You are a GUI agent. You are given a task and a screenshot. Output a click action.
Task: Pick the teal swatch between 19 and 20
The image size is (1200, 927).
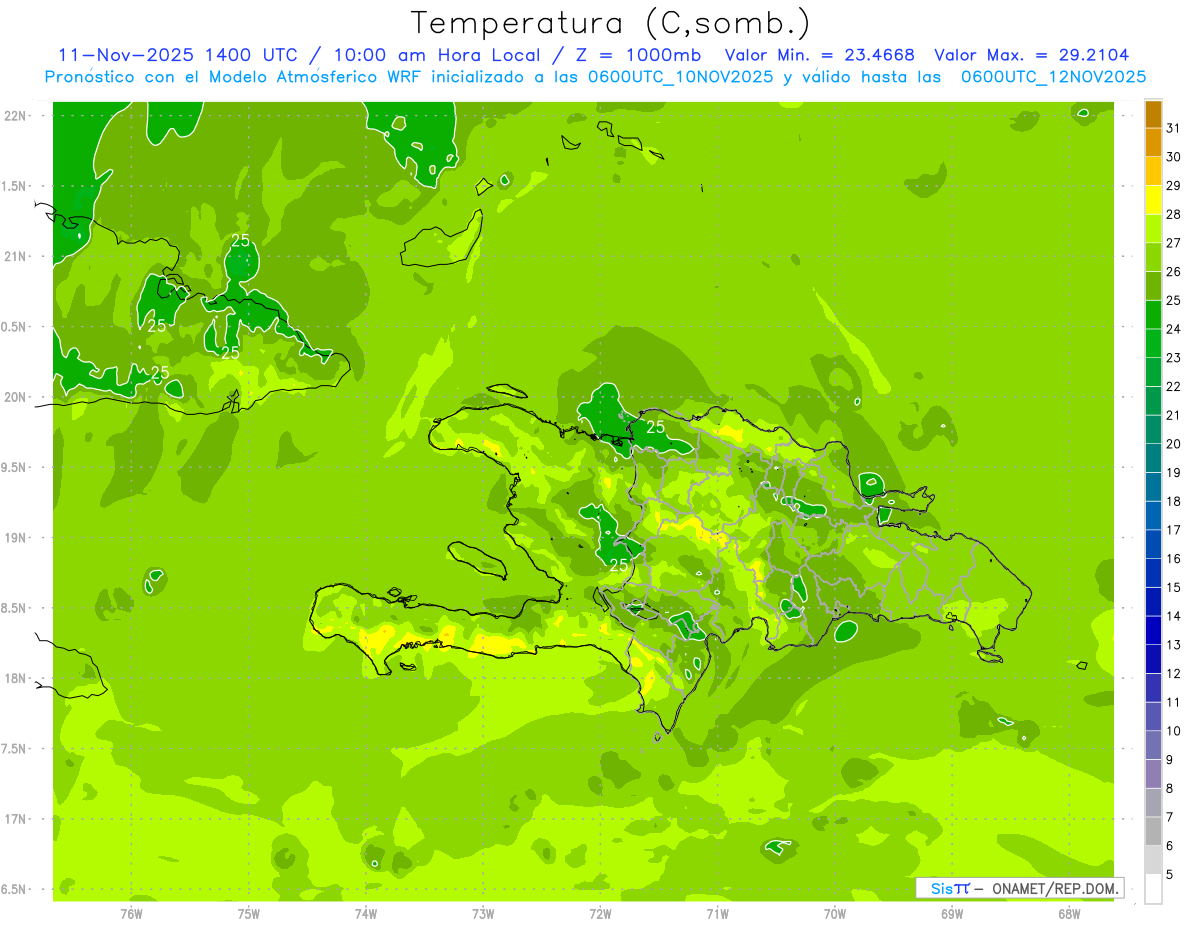tap(1153, 459)
